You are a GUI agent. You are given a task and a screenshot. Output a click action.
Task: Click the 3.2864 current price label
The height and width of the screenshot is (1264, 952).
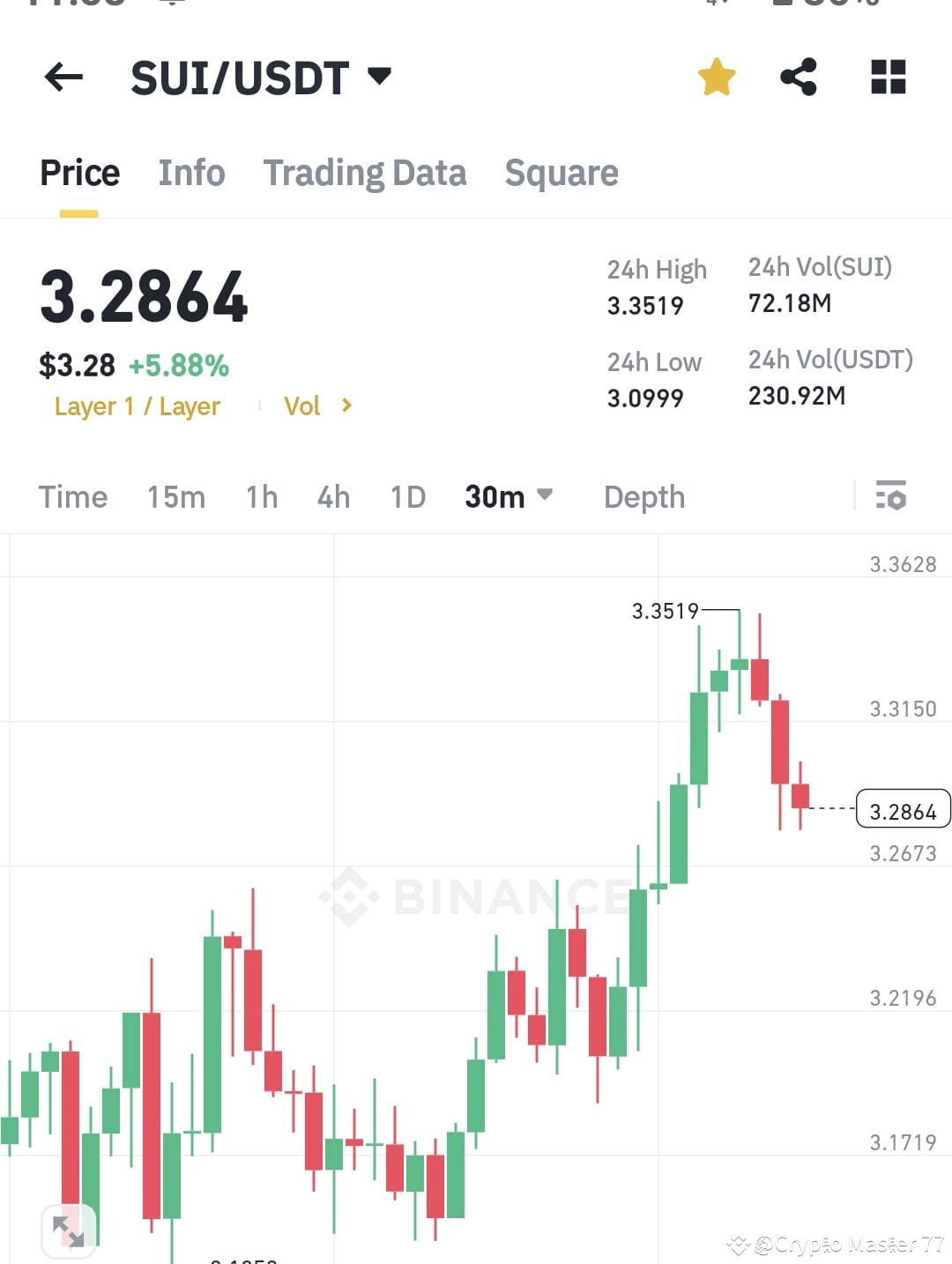(x=903, y=810)
